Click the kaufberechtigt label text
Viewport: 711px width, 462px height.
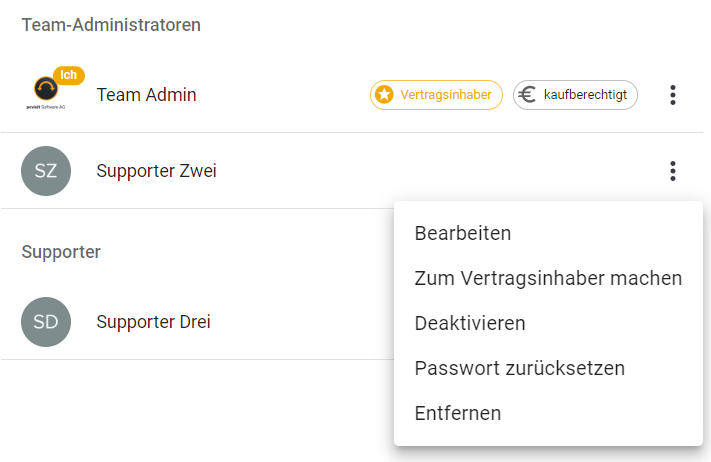[x=586, y=95]
